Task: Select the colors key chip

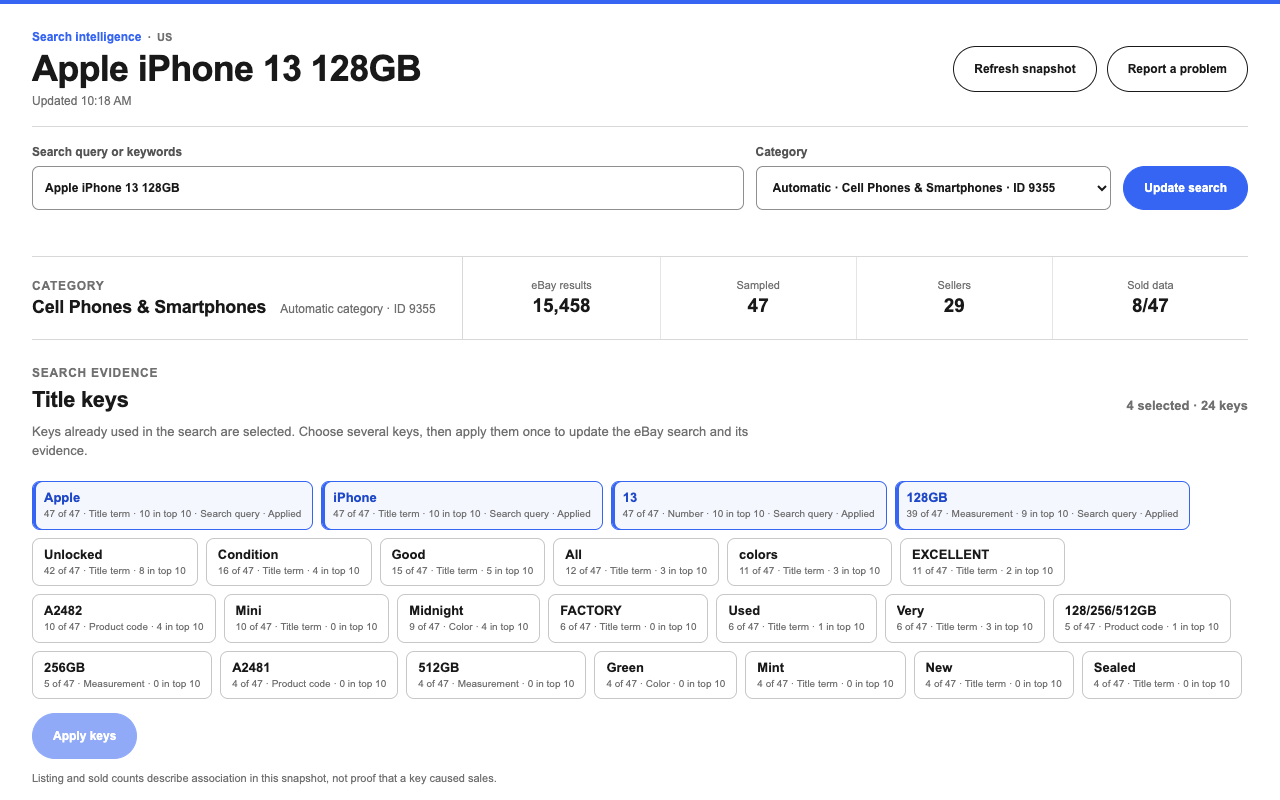Action: [x=809, y=562]
